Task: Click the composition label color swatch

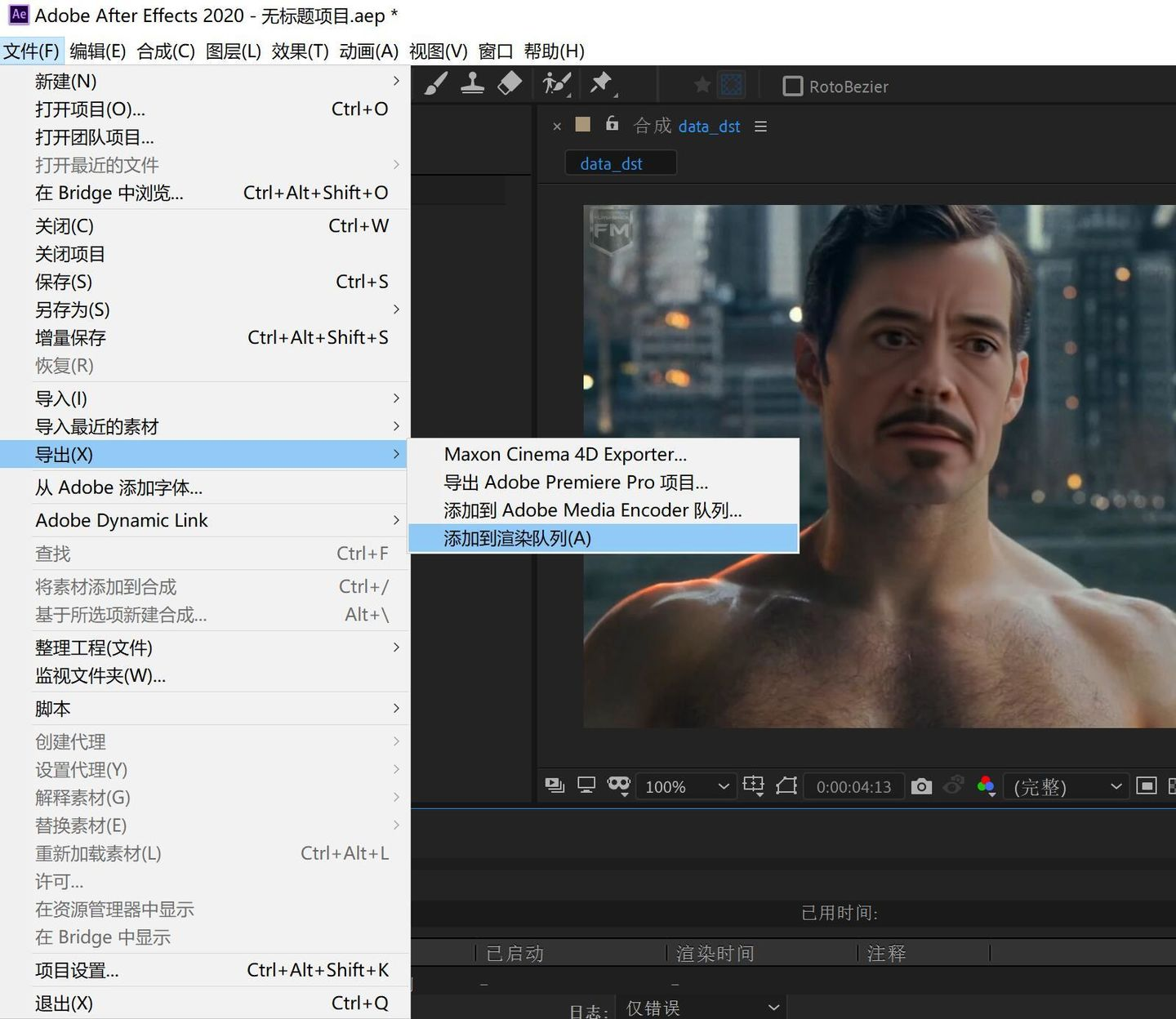Action: click(x=583, y=124)
